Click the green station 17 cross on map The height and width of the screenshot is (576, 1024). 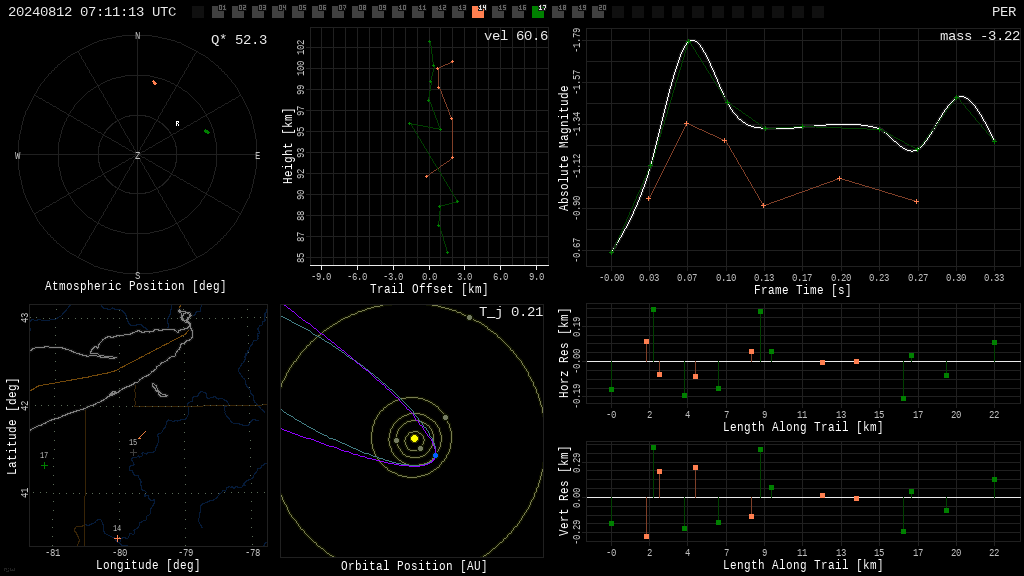click(x=44, y=466)
